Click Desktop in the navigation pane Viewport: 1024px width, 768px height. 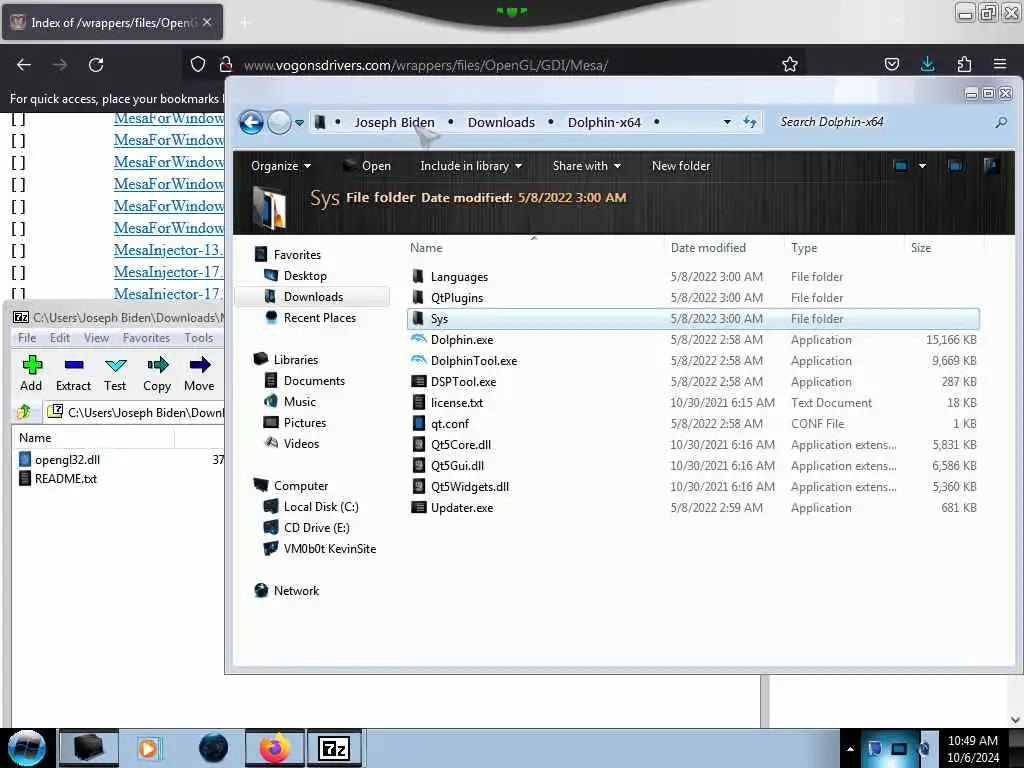305,276
